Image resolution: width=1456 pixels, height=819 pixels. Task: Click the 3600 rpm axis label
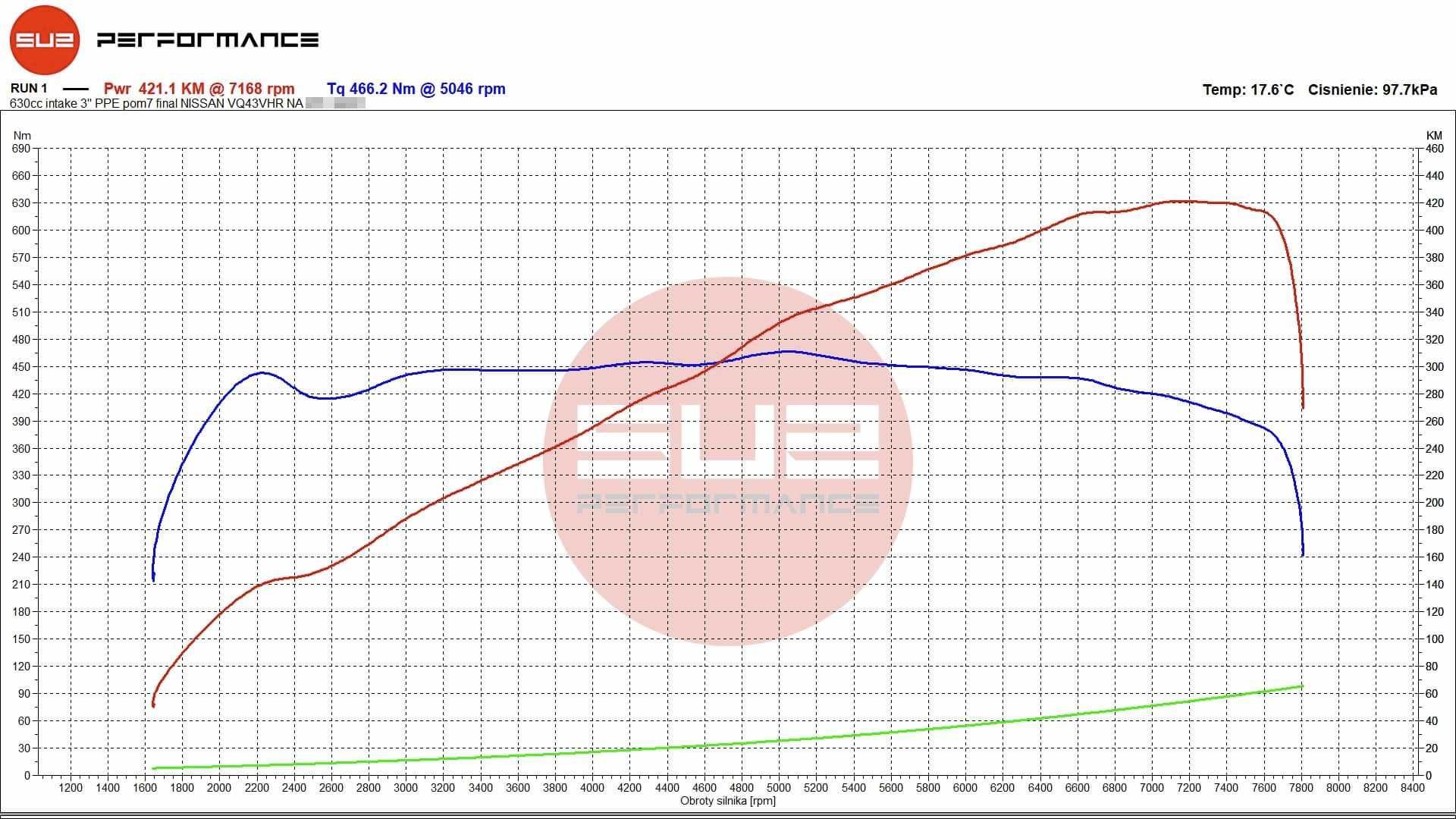[x=518, y=788]
